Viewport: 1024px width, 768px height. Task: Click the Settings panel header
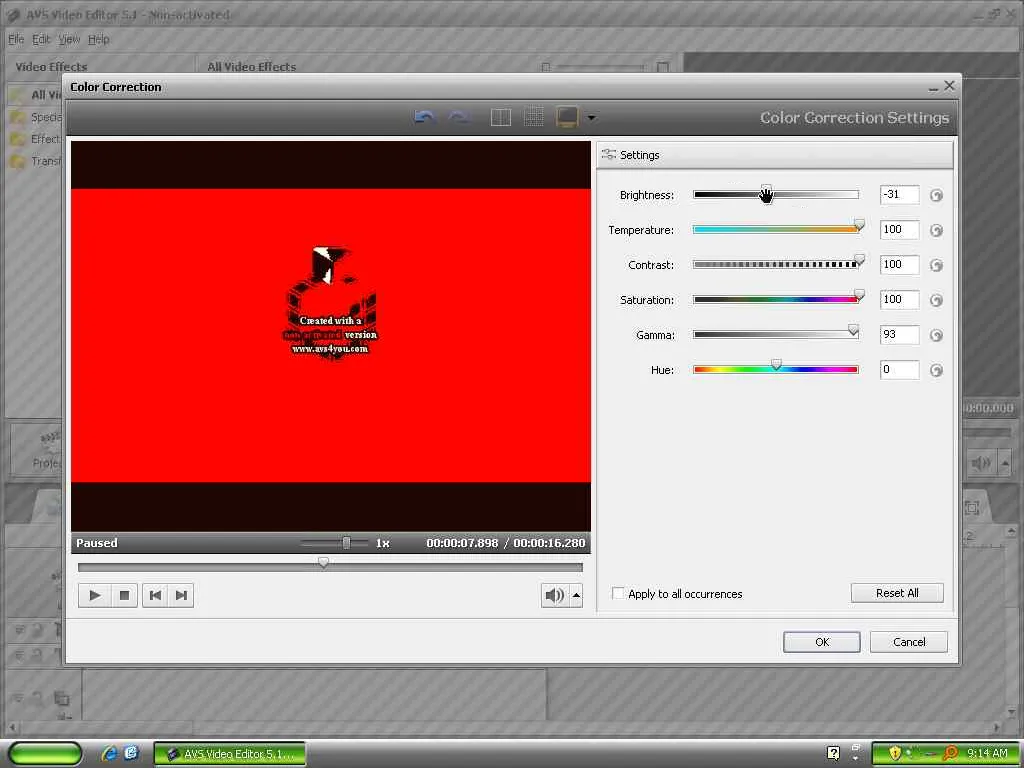coord(775,155)
